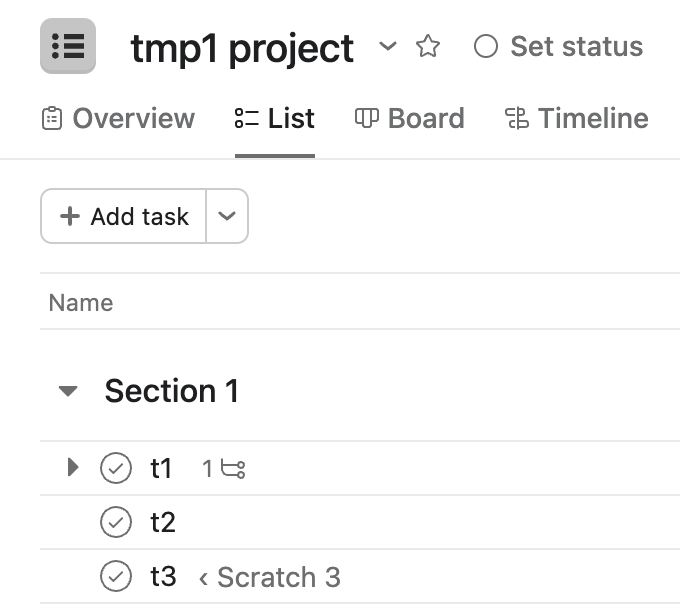Click the Name column header
This screenshot has width=680, height=612.
(x=81, y=303)
